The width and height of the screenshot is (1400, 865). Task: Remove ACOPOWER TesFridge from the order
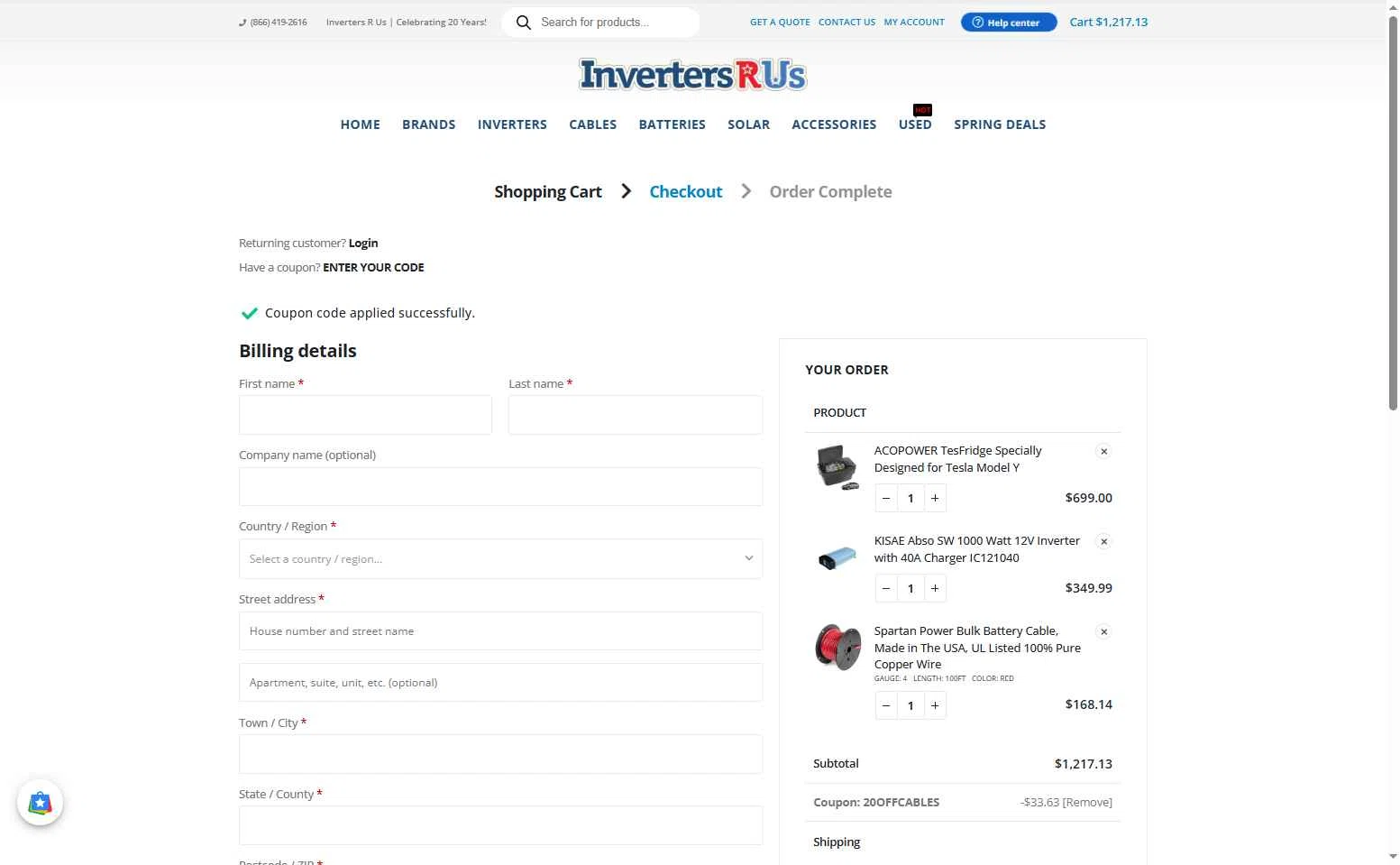[1103, 451]
